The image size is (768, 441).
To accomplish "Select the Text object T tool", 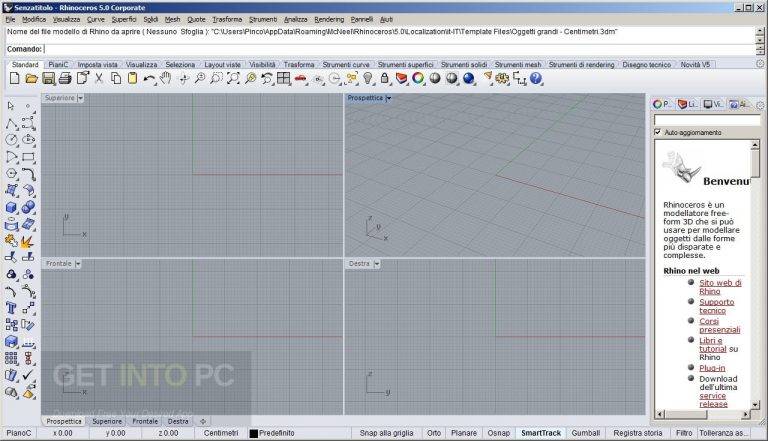I will click(x=11, y=308).
